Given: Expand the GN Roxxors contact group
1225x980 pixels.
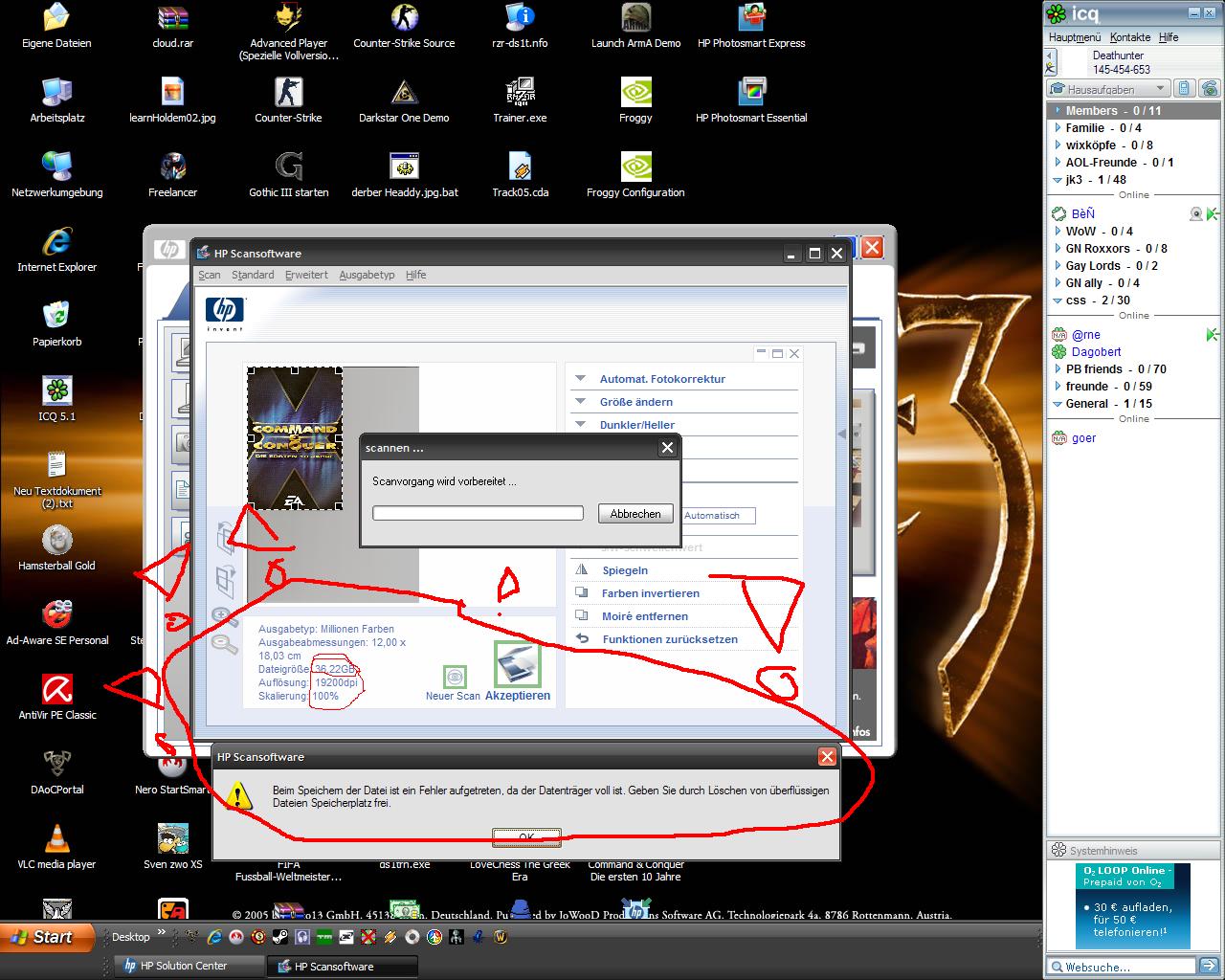Looking at the screenshot, I should click(x=1058, y=248).
